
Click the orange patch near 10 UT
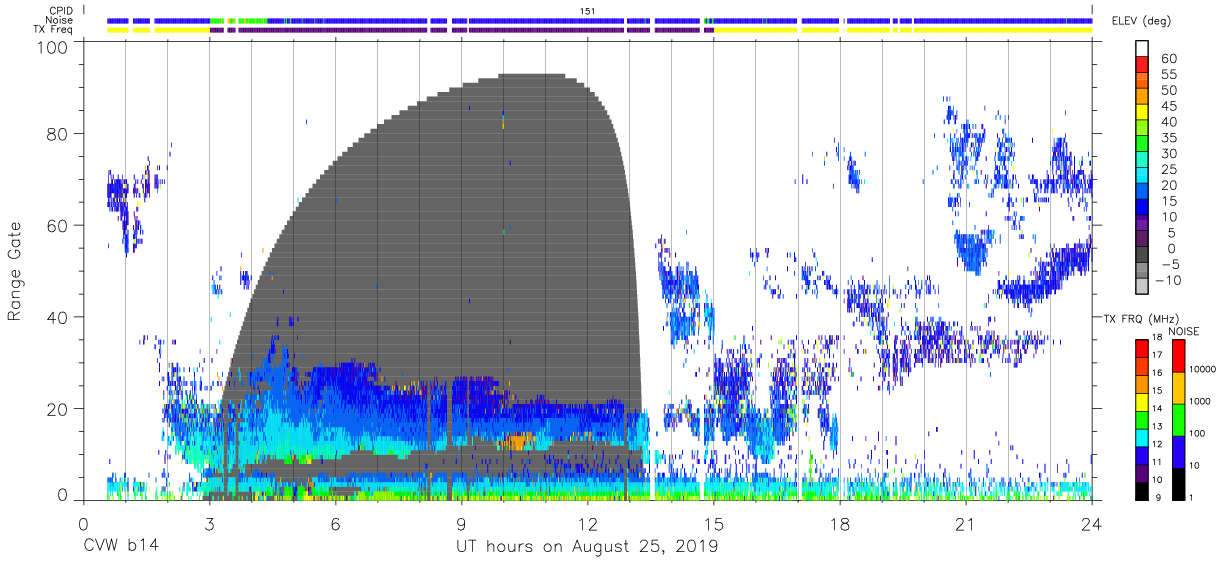517,440
